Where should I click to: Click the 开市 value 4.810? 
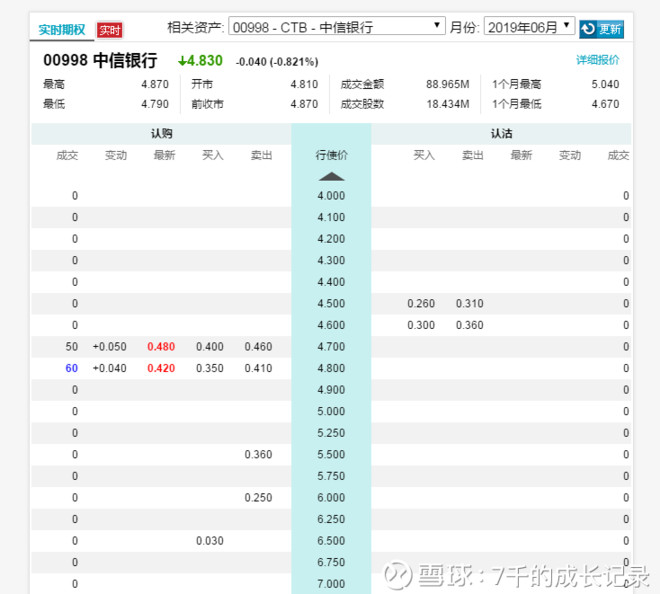304,84
